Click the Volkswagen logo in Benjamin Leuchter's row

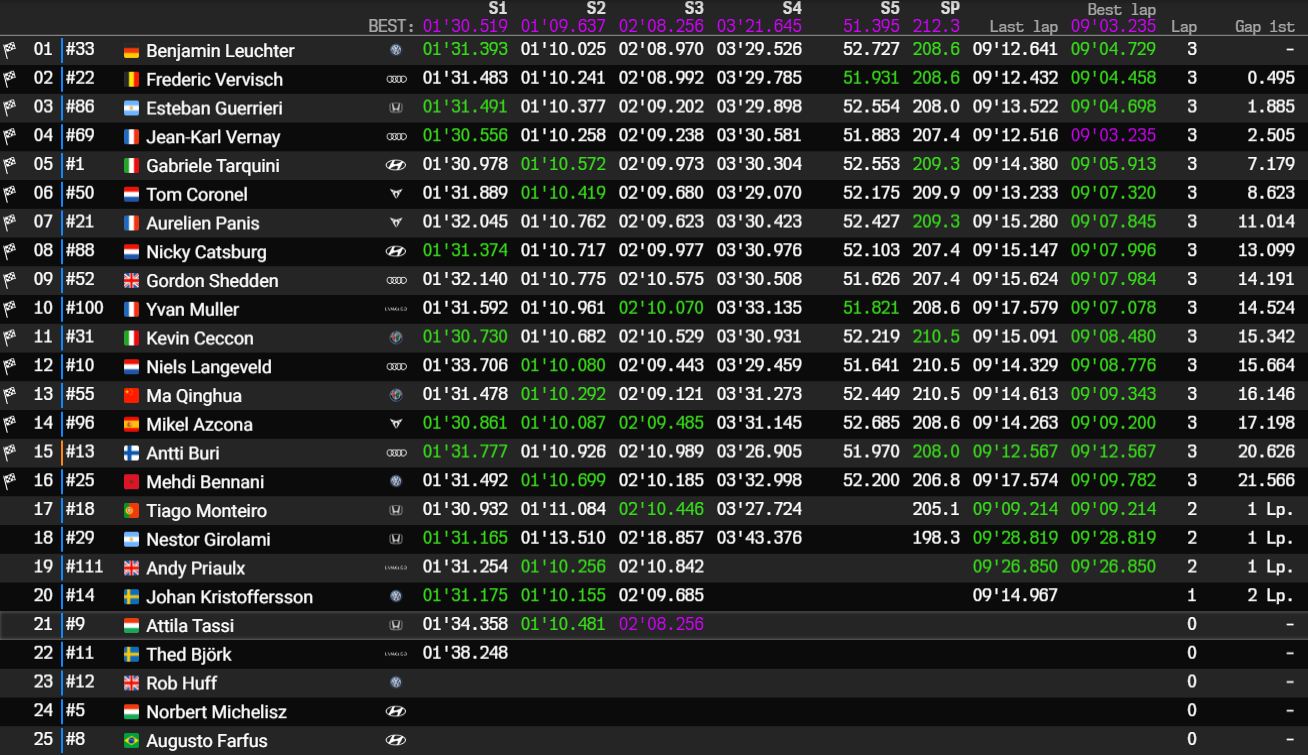click(396, 50)
